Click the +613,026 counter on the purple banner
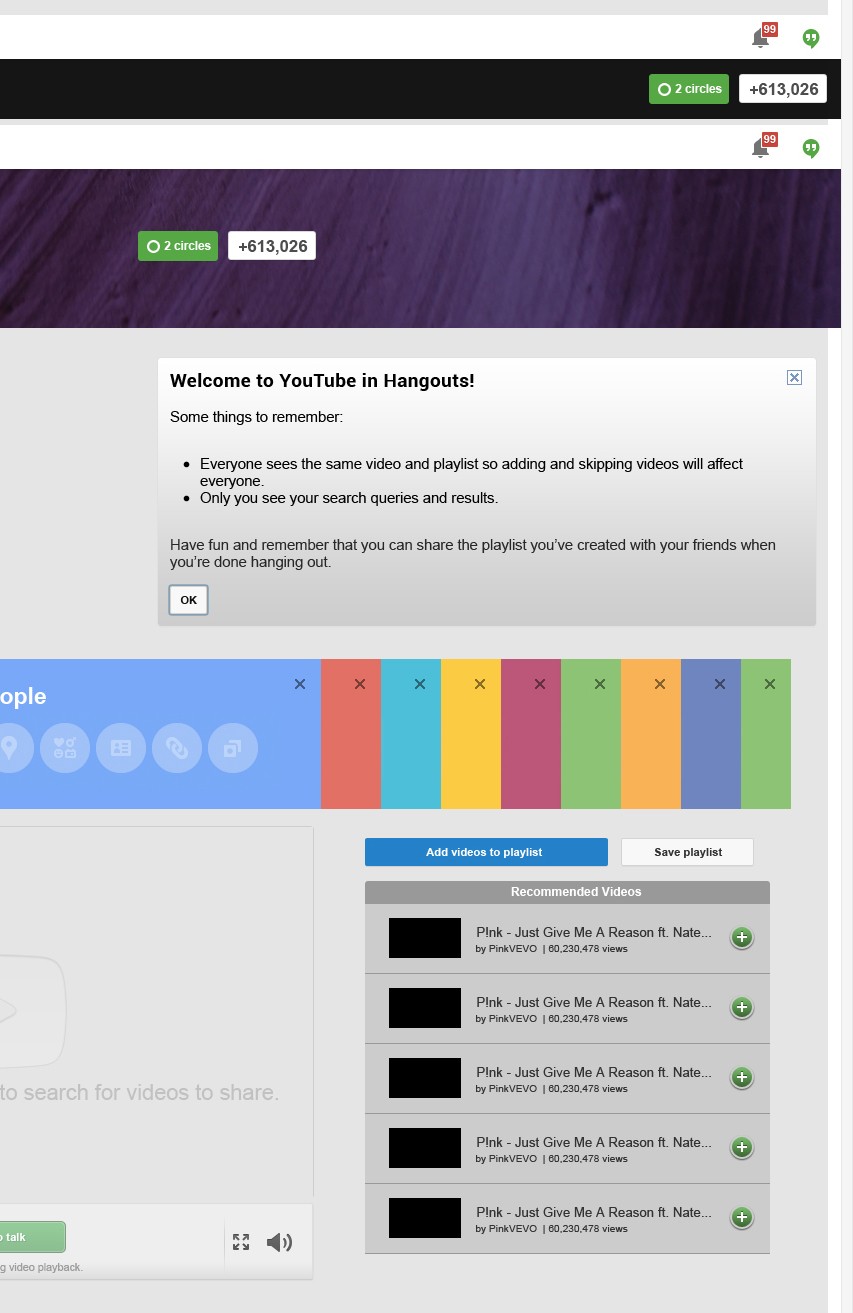 tap(272, 246)
